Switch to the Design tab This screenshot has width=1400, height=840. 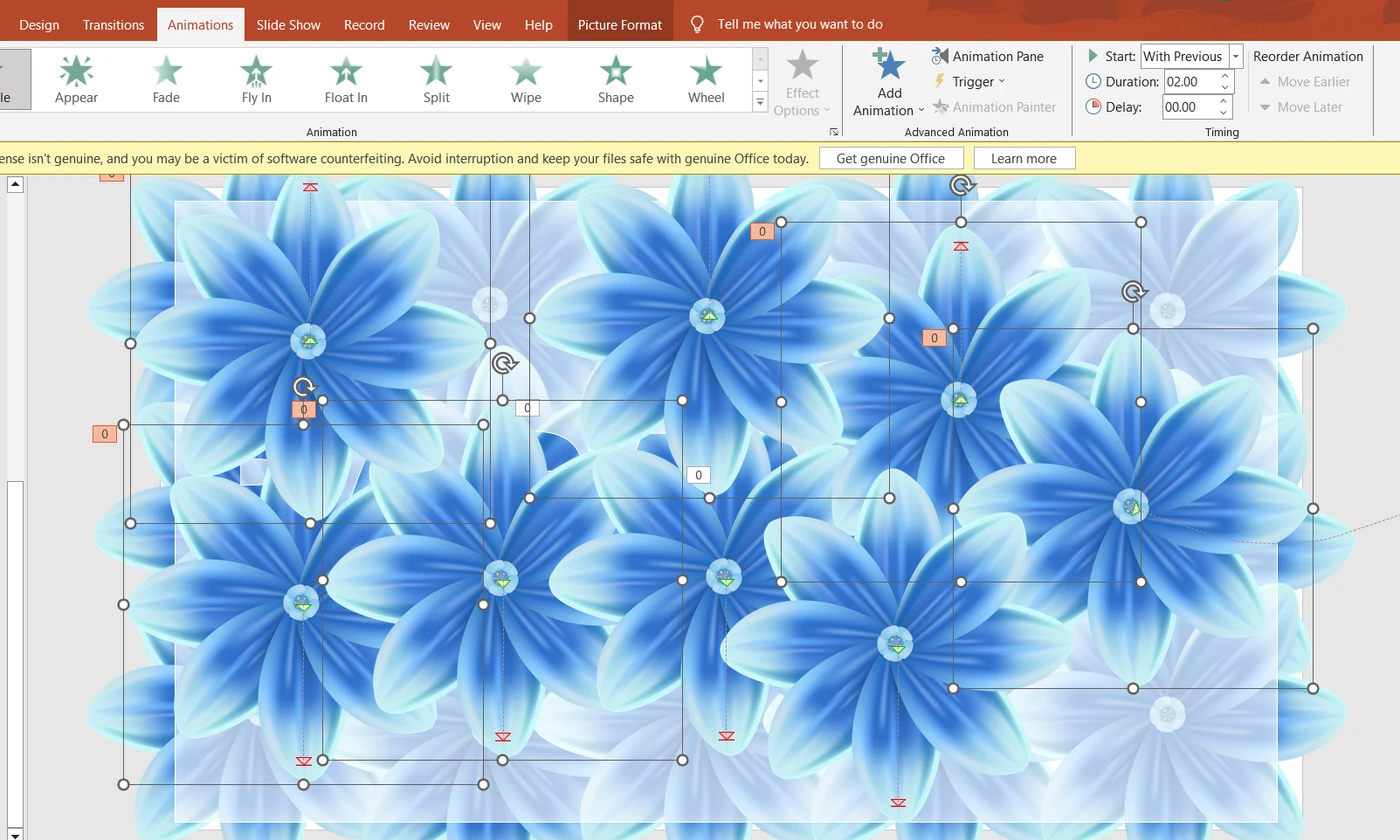coord(39,24)
